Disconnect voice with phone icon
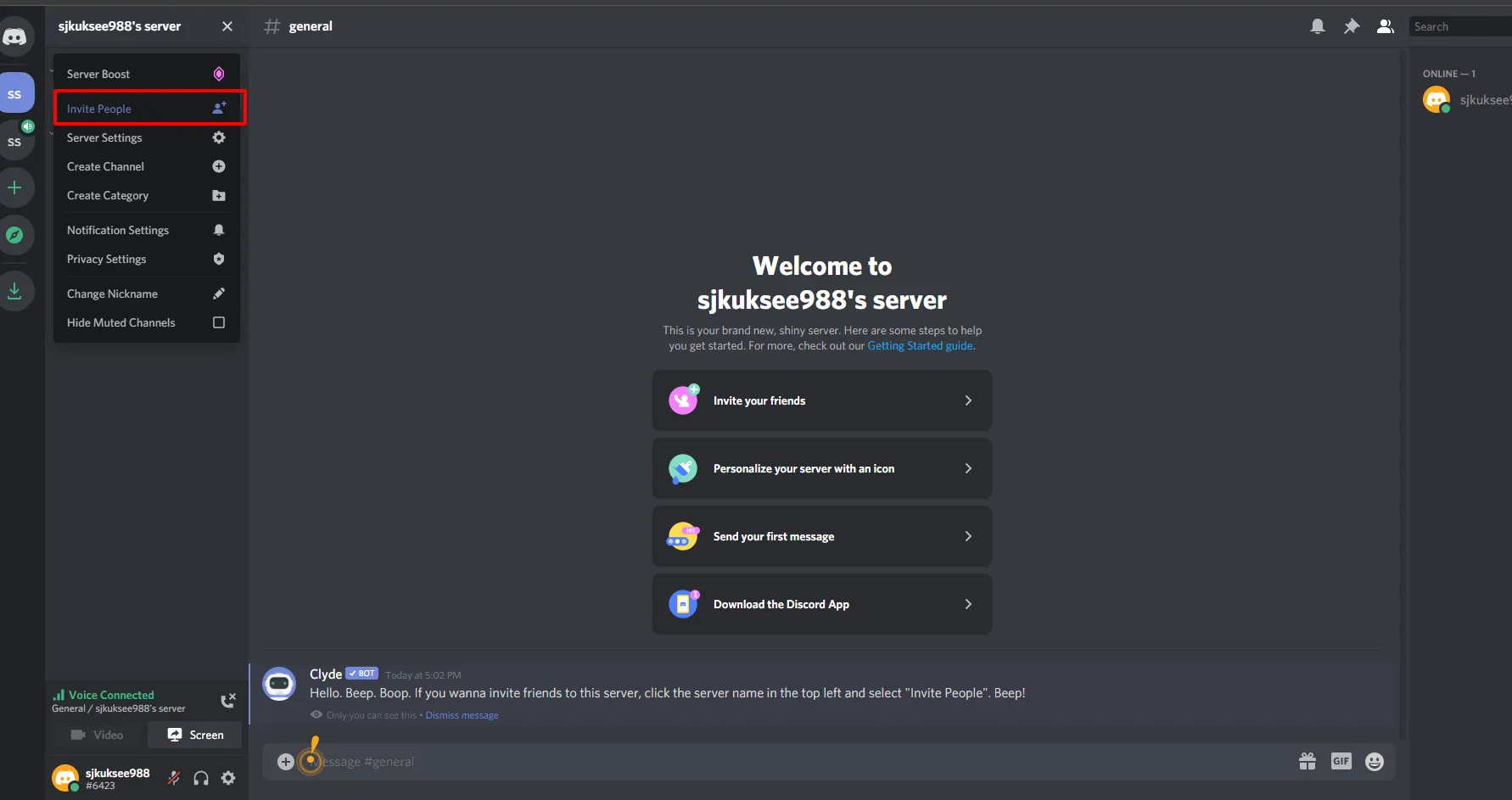The width and height of the screenshot is (1512, 800). 227,701
